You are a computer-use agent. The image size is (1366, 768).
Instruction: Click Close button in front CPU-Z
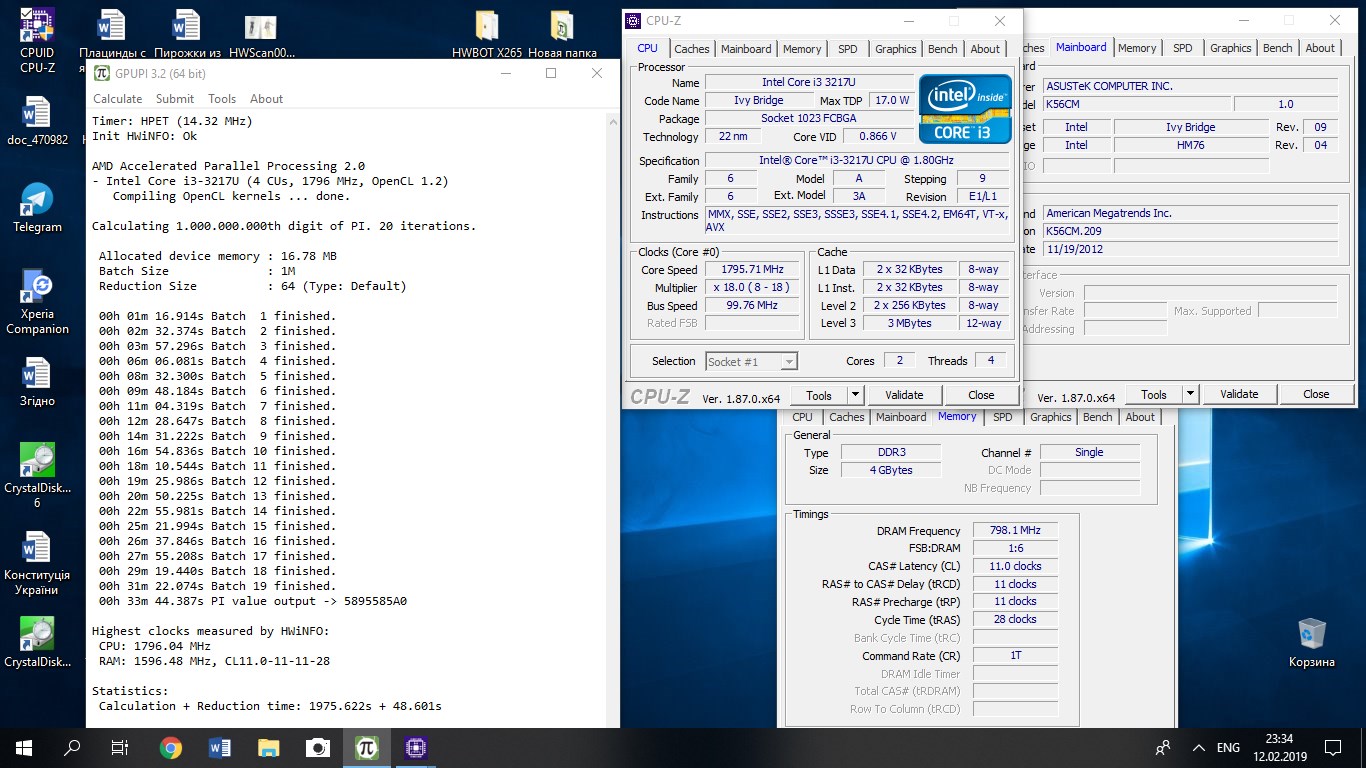[x=981, y=395]
